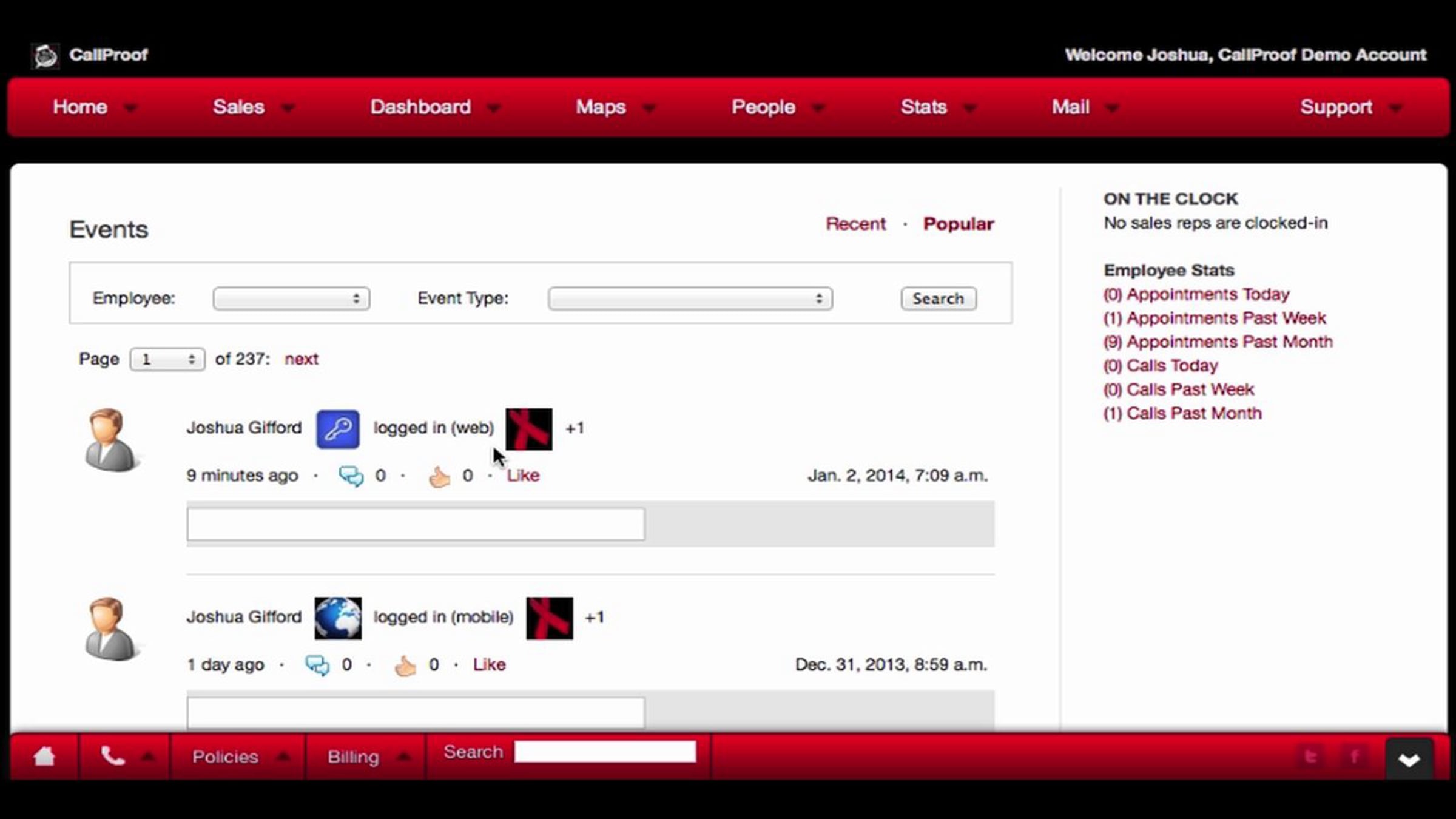
Task: Open the Stats menu
Action: [x=939, y=107]
